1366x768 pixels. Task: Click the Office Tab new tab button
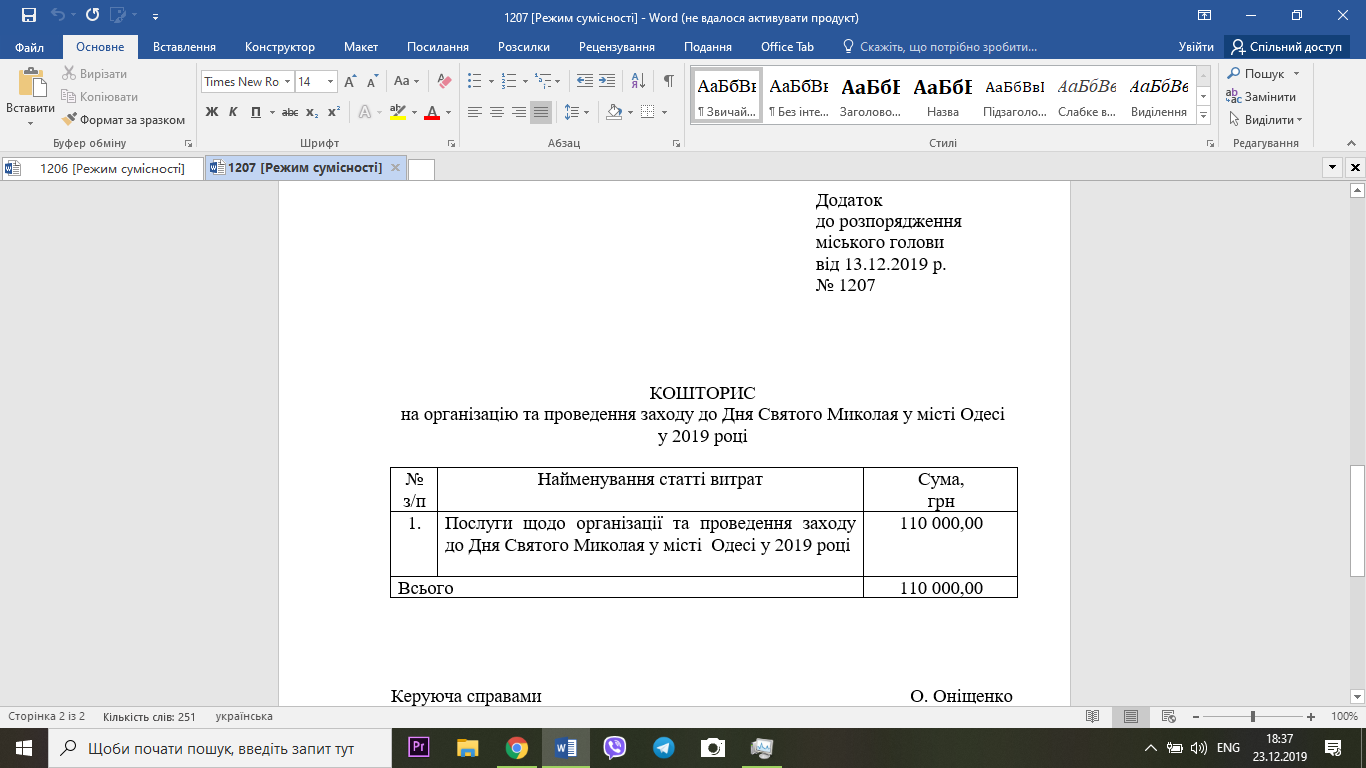(421, 169)
